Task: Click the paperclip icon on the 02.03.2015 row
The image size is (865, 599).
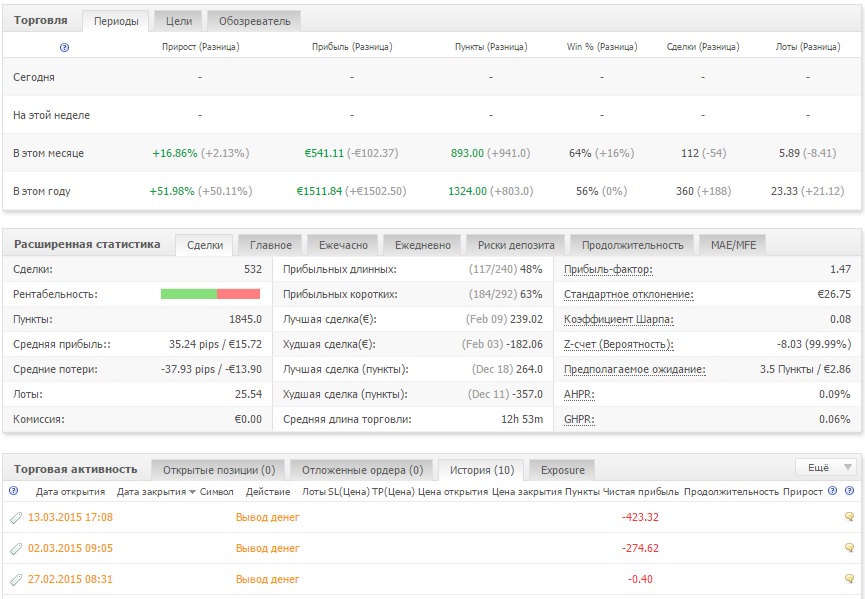Action: pos(15,549)
